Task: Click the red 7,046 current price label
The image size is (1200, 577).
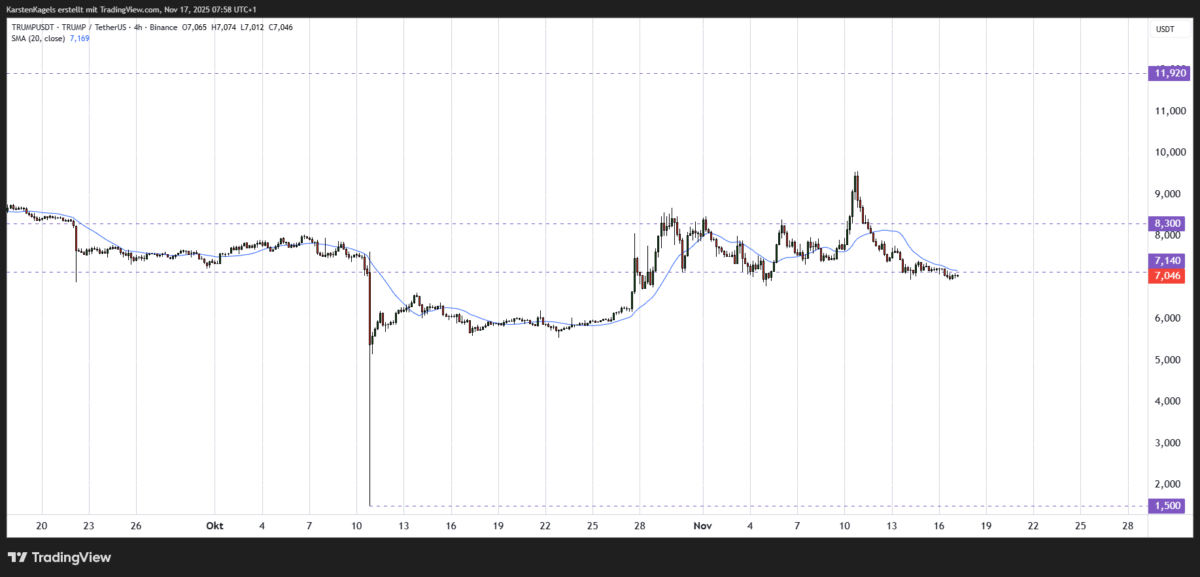Action: (1166, 275)
